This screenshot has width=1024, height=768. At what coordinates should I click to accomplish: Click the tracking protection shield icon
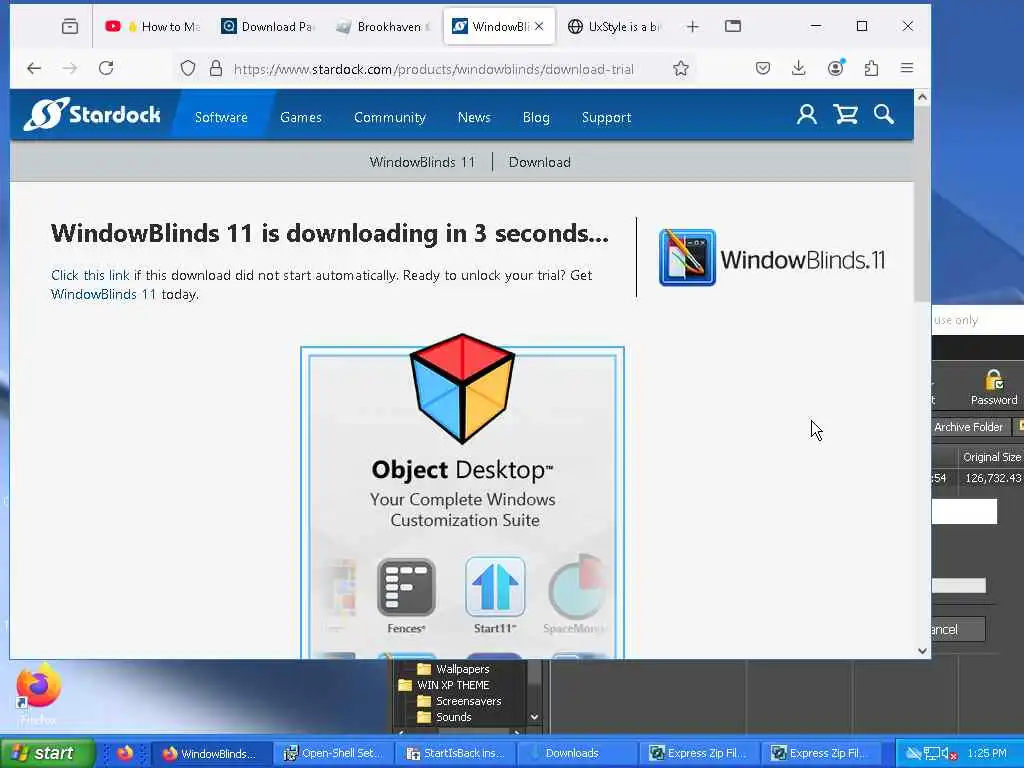coord(187,69)
